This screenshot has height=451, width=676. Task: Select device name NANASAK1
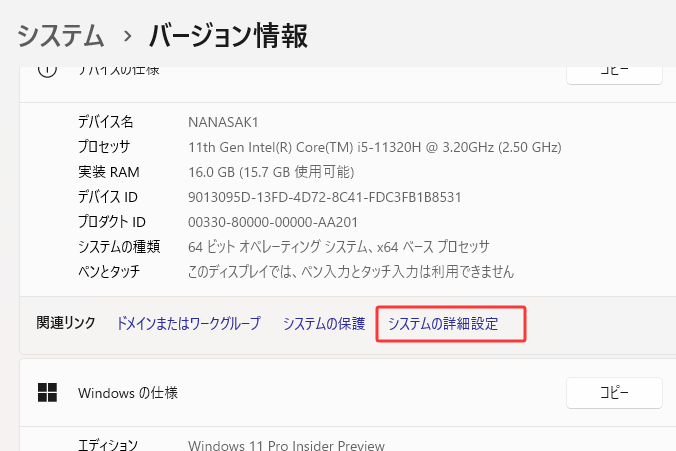[x=223, y=122]
